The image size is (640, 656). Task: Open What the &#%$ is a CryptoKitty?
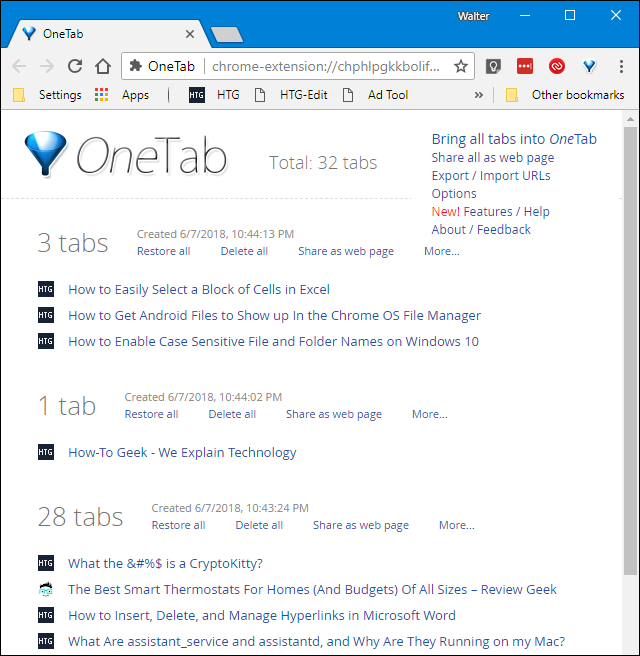(x=165, y=564)
